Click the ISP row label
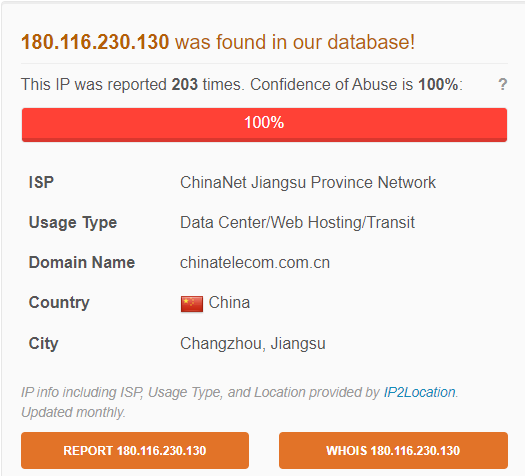 click(41, 183)
